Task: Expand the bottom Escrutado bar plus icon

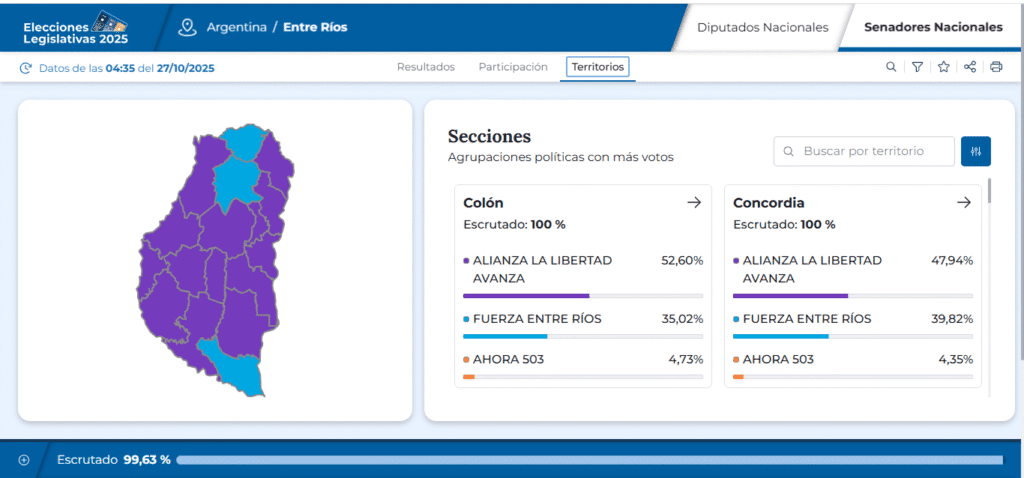Action: click(24, 460)
